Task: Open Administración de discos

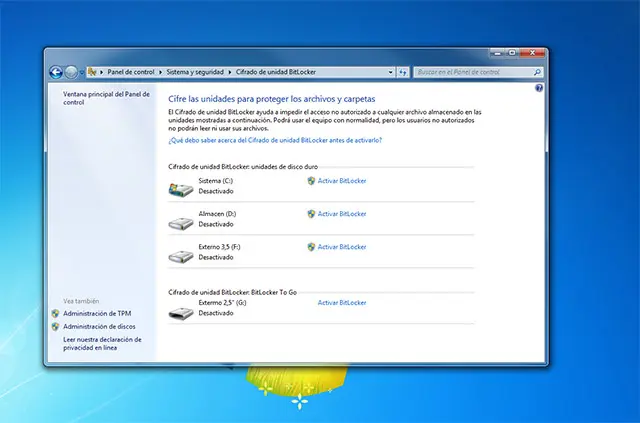Action: (x=99, y=326)
